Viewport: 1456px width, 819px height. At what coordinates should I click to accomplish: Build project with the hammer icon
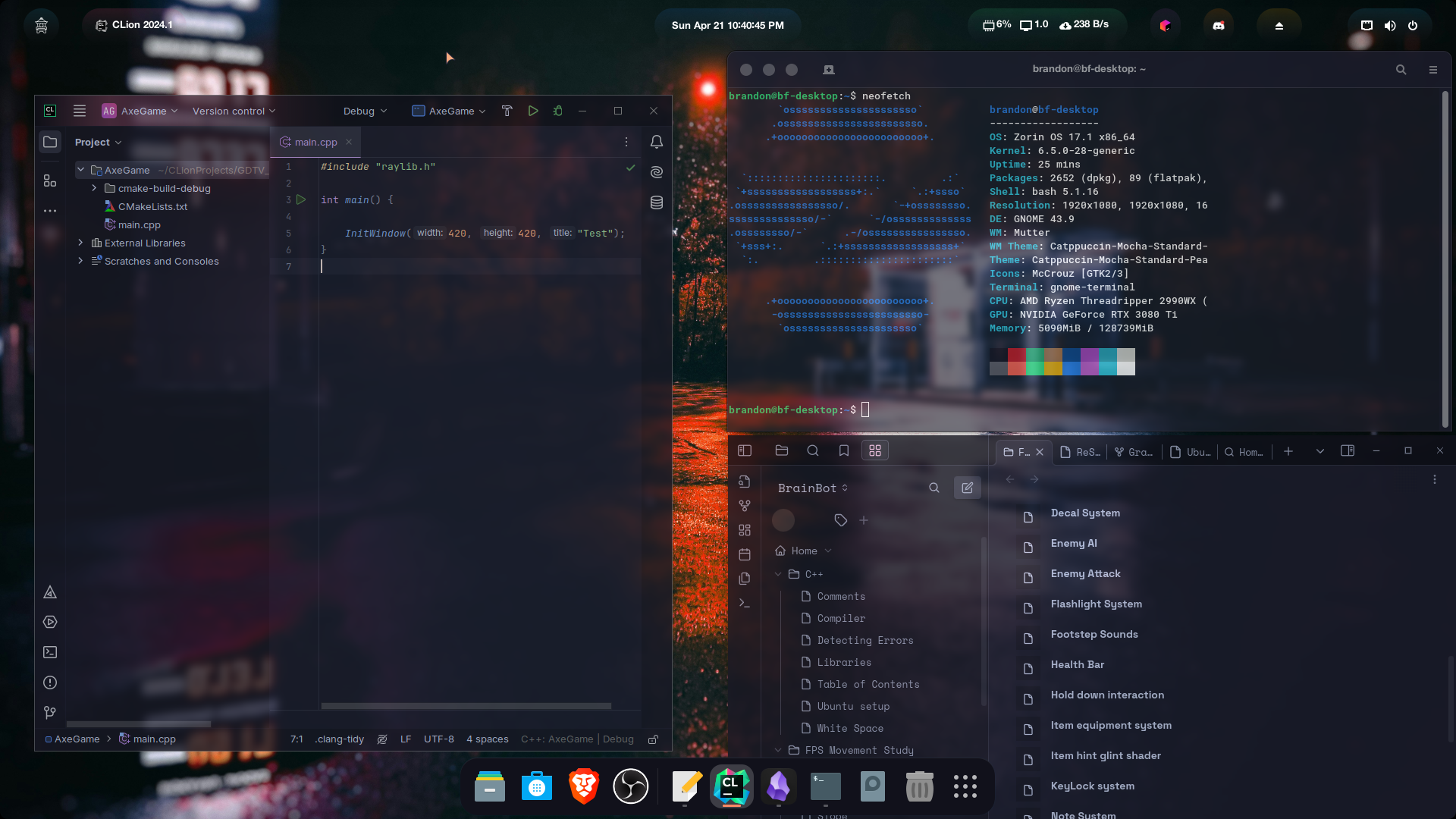click(507, 111)
